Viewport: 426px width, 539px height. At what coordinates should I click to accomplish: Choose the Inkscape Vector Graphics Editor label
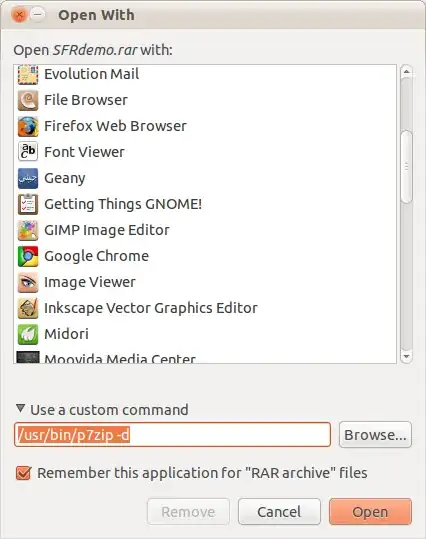coord(151,308)
